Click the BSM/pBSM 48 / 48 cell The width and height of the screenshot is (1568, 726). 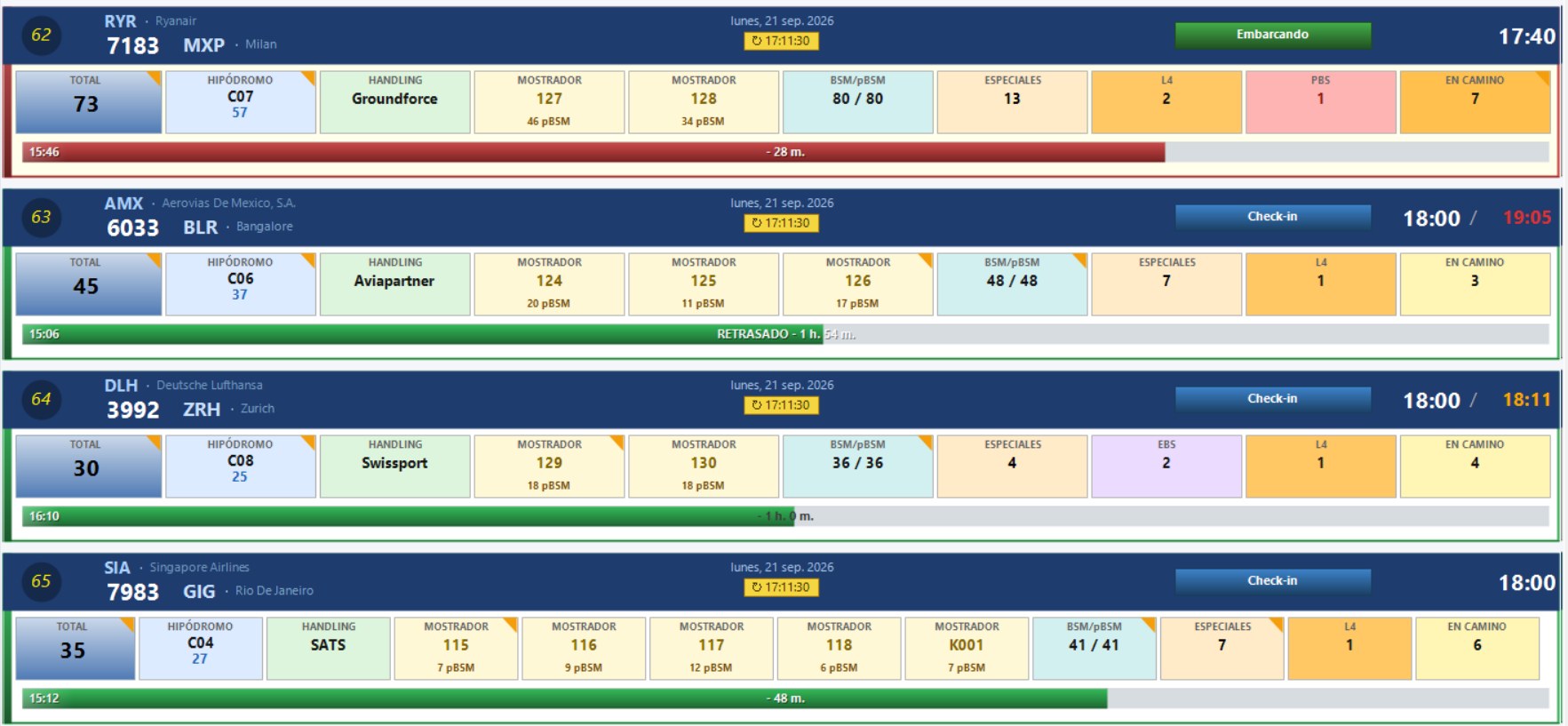[x=1013, y=284]
